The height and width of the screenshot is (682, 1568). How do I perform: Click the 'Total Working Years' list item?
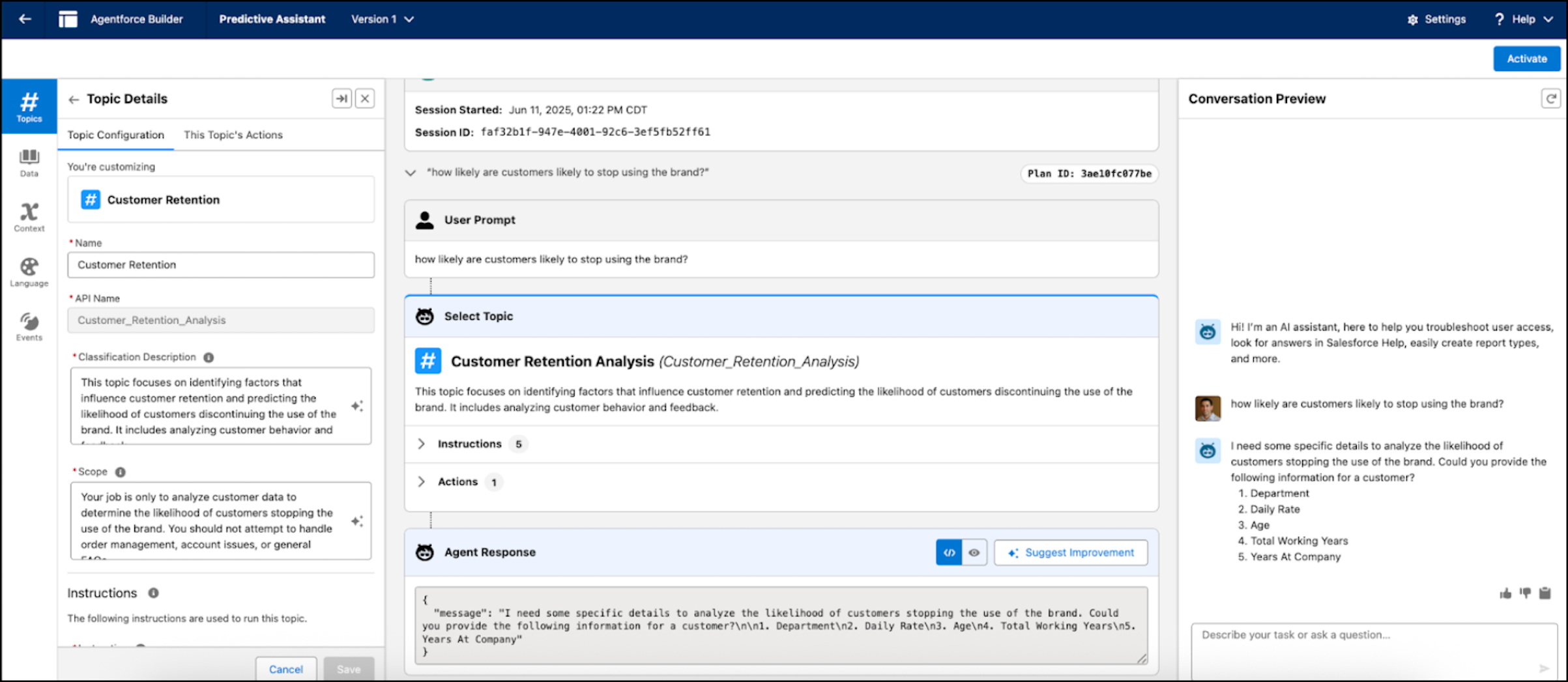tap(1299, 541)
